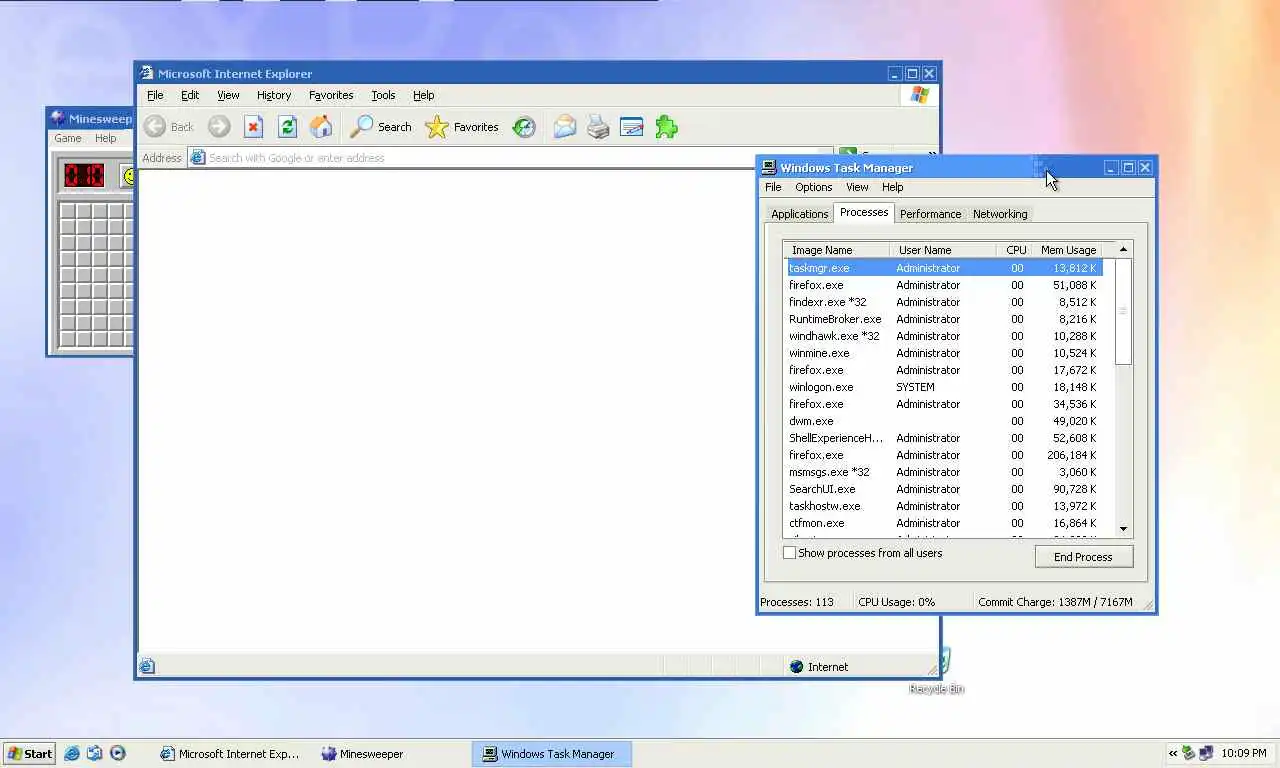Screen dimensions: 1280x768
Task: Click the Print icon in Internet Explorer
Action: (x=598, y=127)
